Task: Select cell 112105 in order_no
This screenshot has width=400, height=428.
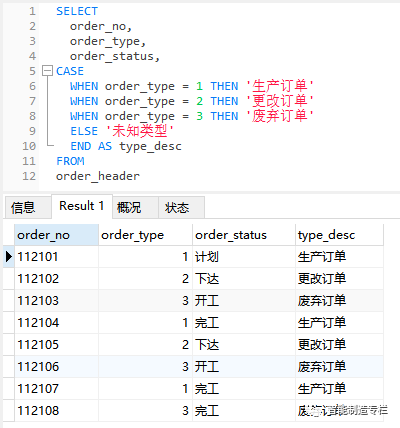Action: click(x=56, y=345)
